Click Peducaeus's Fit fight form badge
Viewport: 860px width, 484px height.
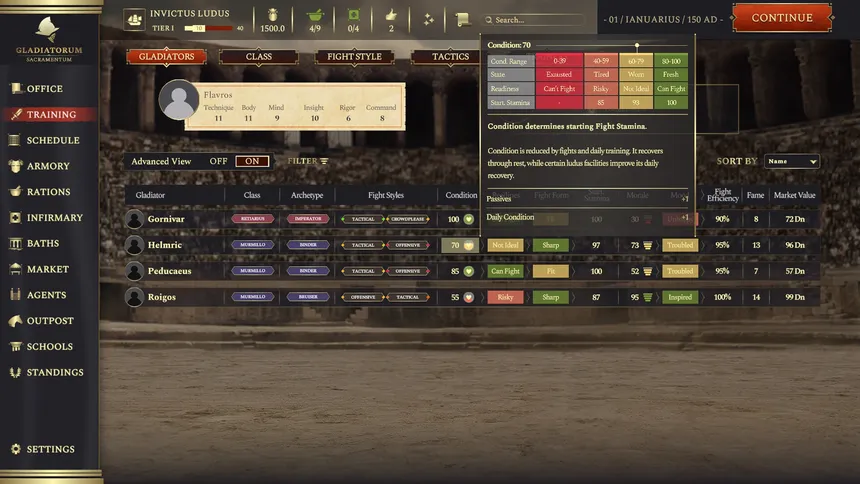(551, 271)
